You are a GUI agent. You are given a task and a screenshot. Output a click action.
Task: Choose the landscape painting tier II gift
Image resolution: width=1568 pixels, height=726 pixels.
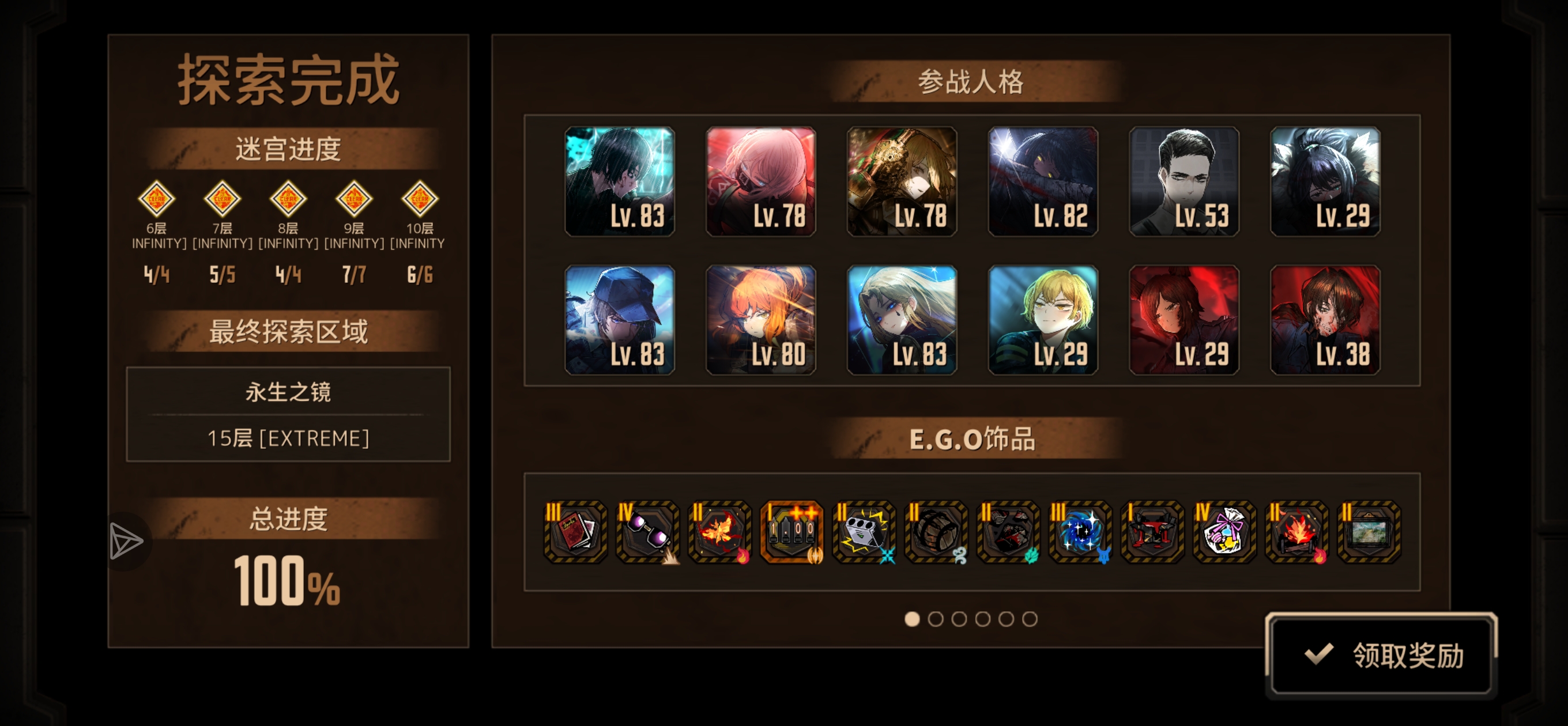click(x=1369, y=532)
